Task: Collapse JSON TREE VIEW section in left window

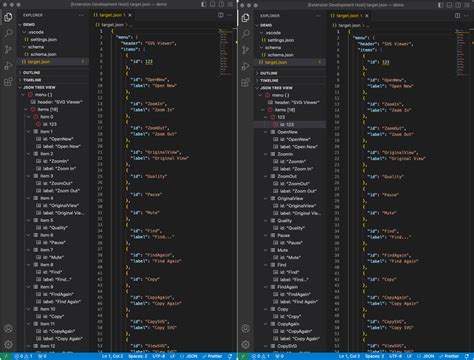Action: (53, 87)
